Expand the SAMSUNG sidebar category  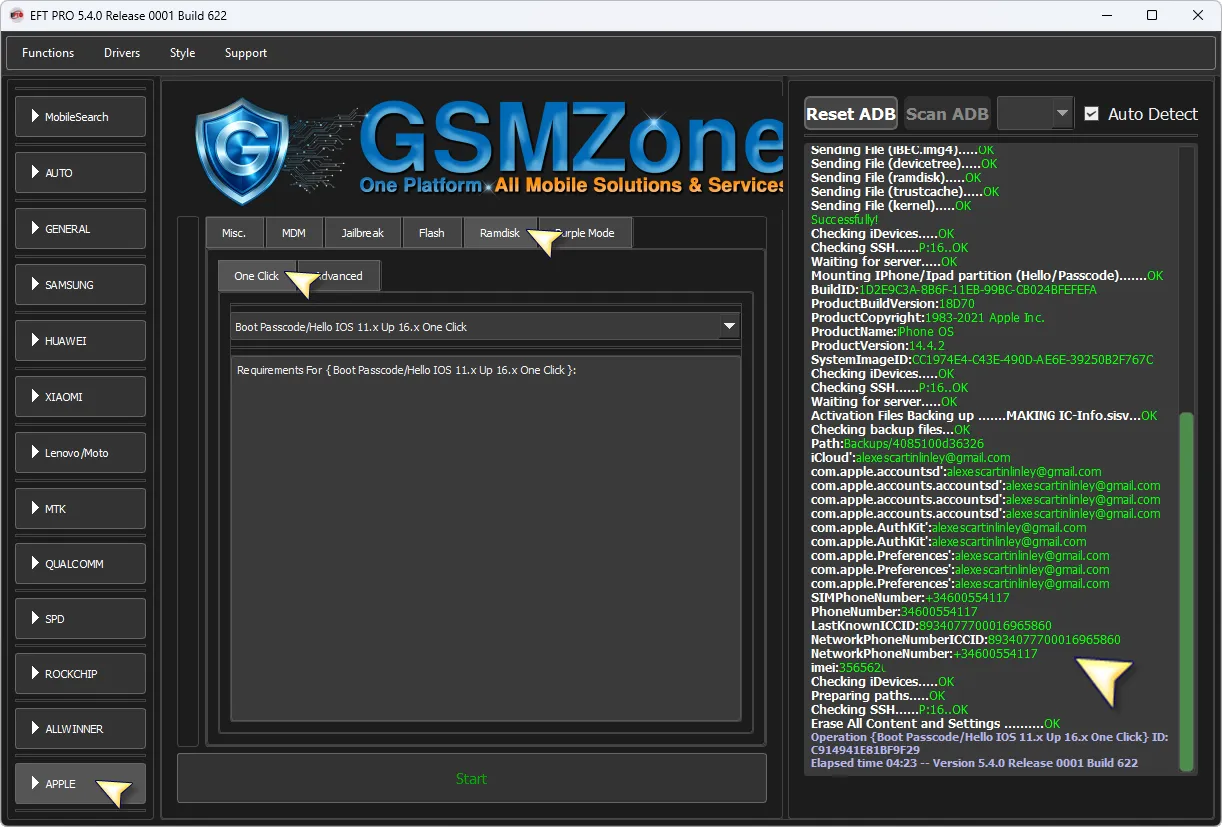80,285
